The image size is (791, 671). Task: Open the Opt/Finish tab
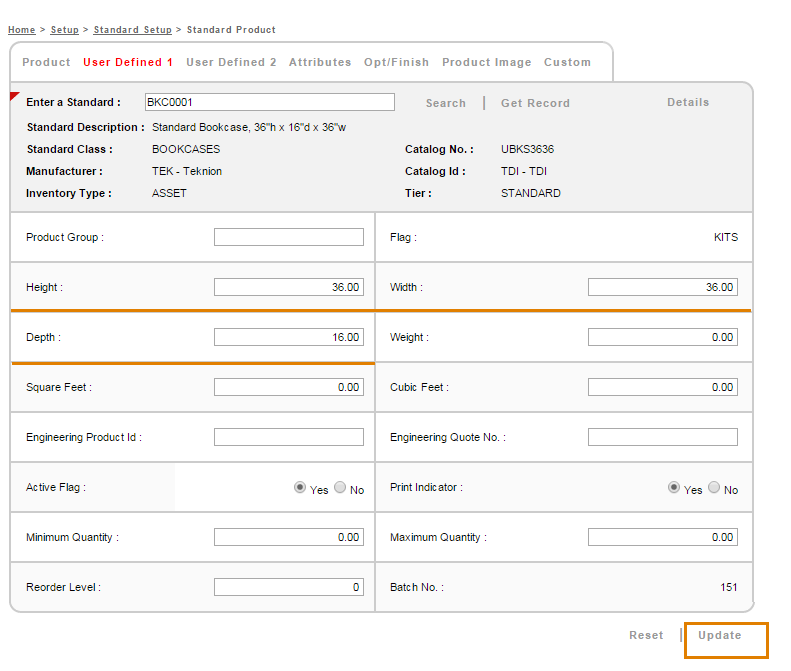396,62
